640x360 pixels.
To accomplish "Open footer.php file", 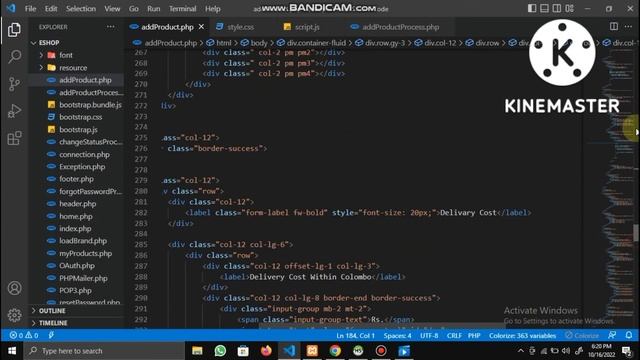I will point(76,179).
